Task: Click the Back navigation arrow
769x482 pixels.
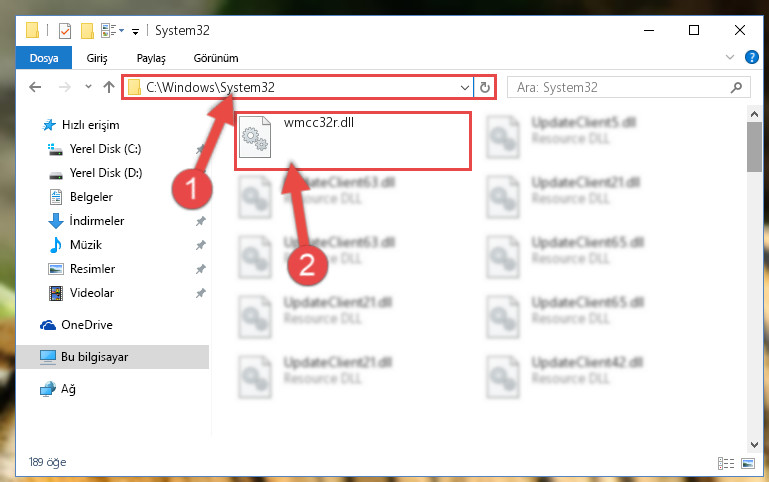Action: (x=35, y=87)
